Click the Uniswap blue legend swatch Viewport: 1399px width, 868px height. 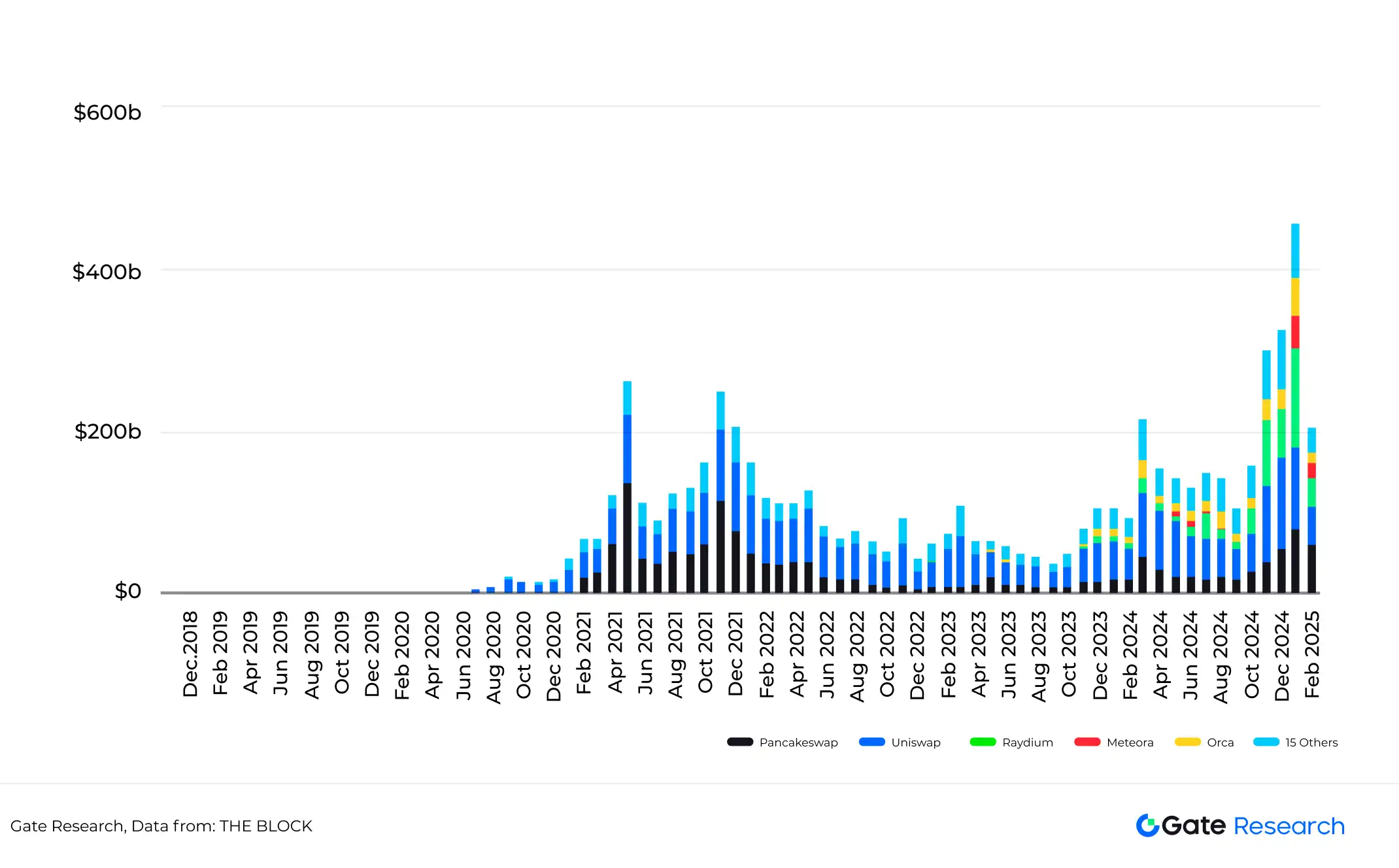click(872, 742)
